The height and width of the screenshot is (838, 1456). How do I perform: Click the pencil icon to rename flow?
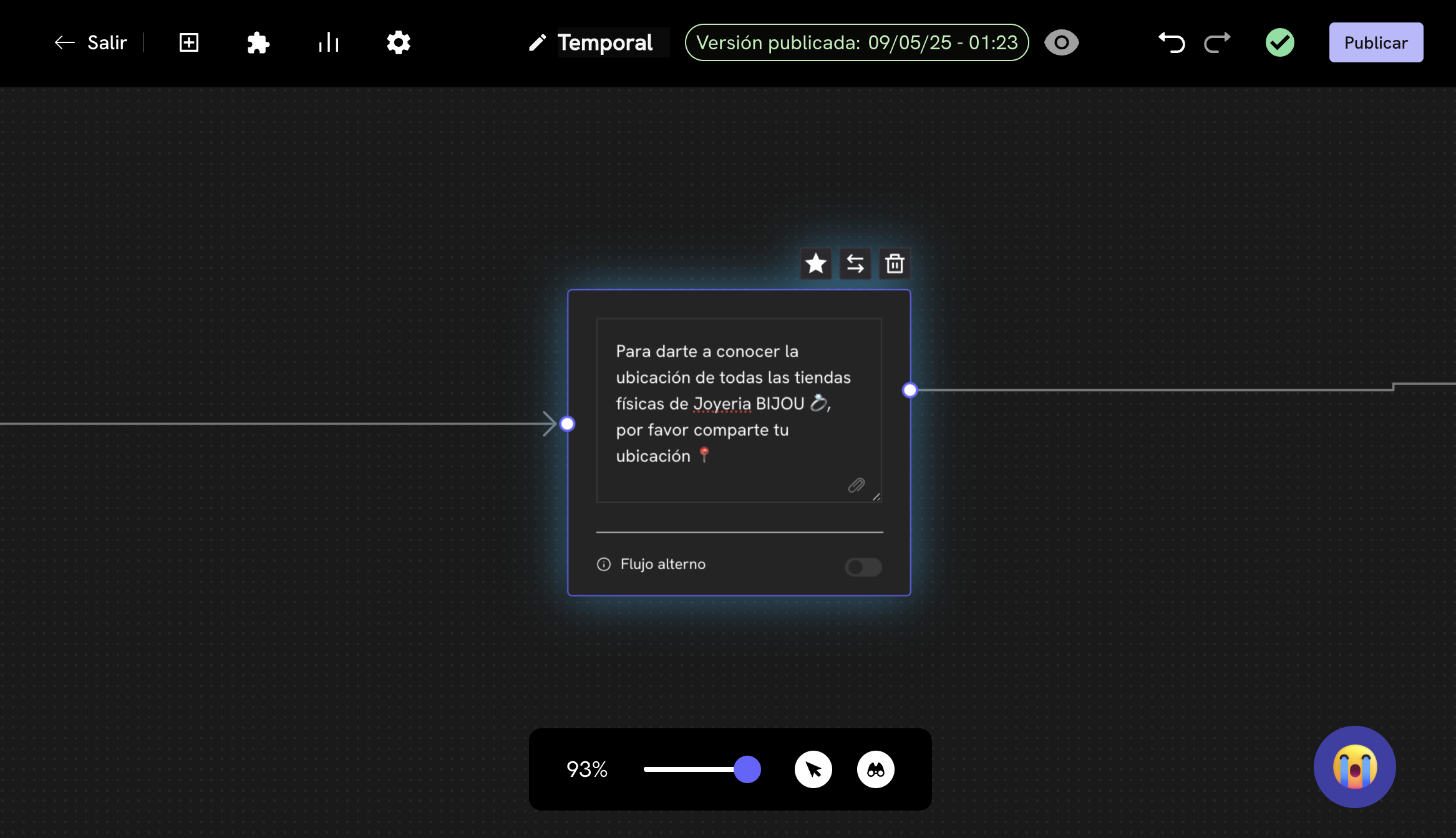(537, 42)
